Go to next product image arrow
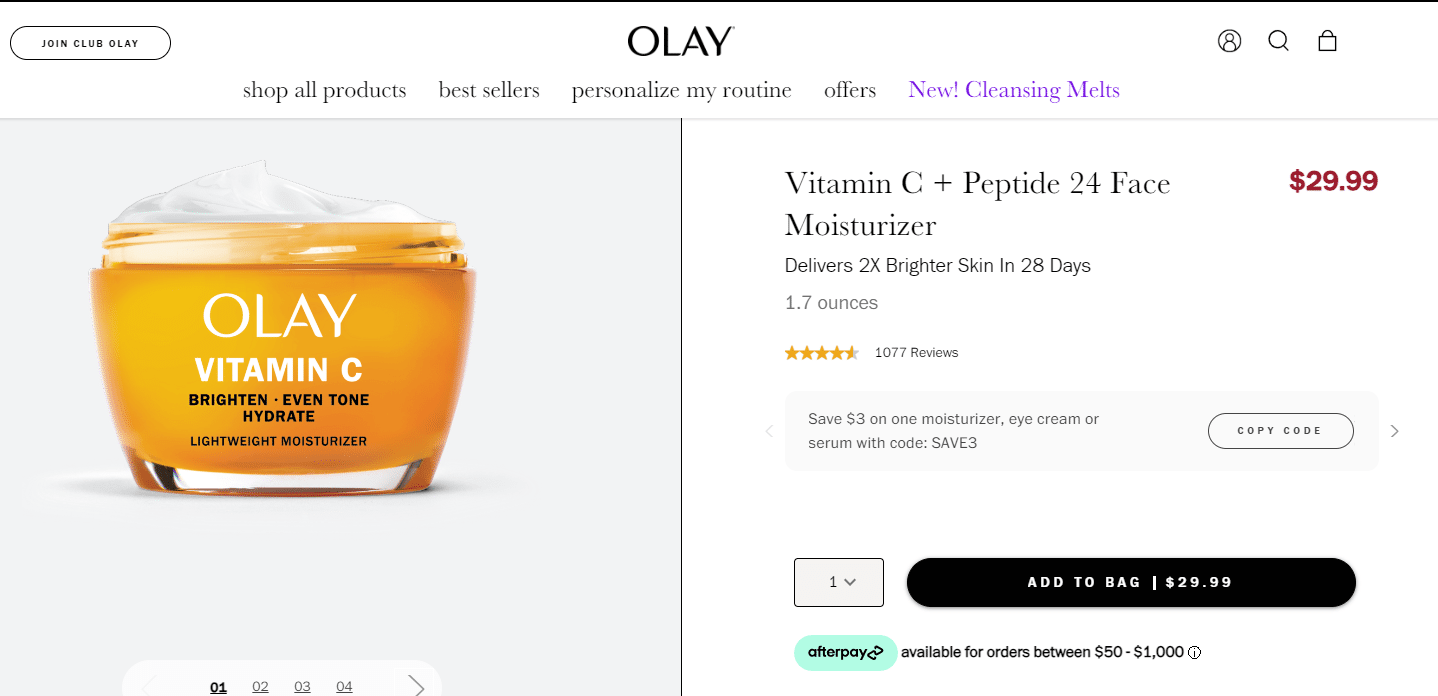Screen dimensions: 1438x696 coord(417,686)
